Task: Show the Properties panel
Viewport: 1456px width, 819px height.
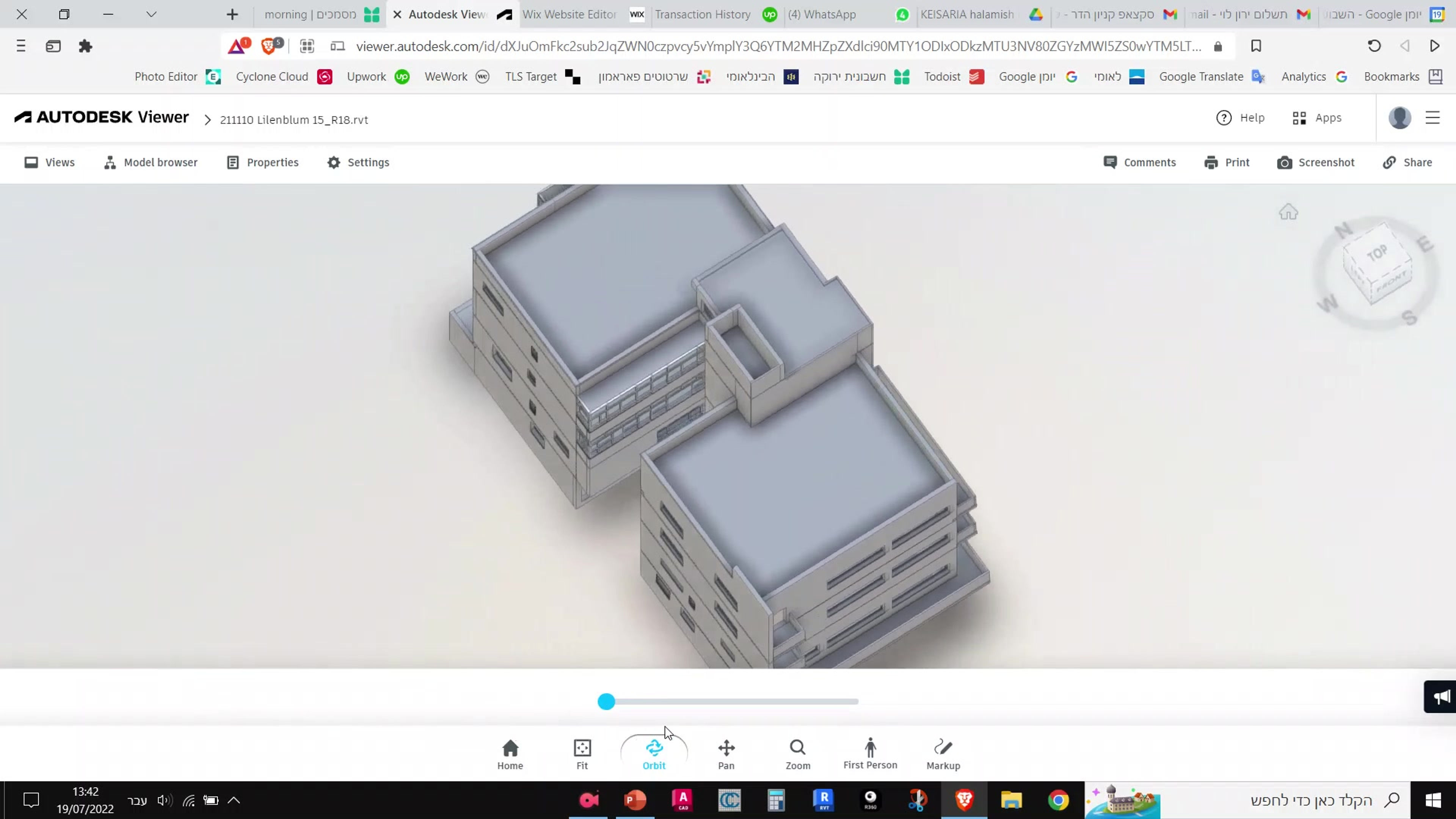Action: 262,162
